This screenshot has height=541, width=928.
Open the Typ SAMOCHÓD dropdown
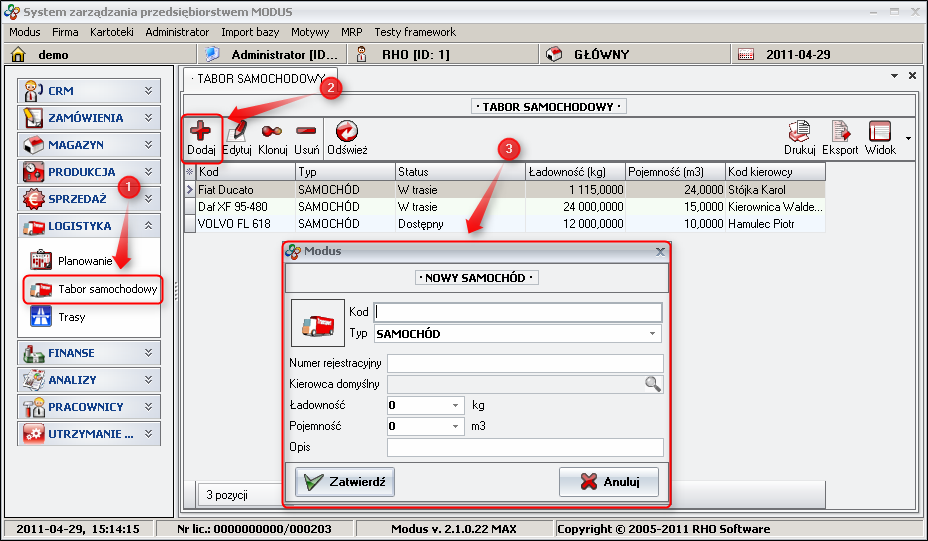tap(653, 334)
